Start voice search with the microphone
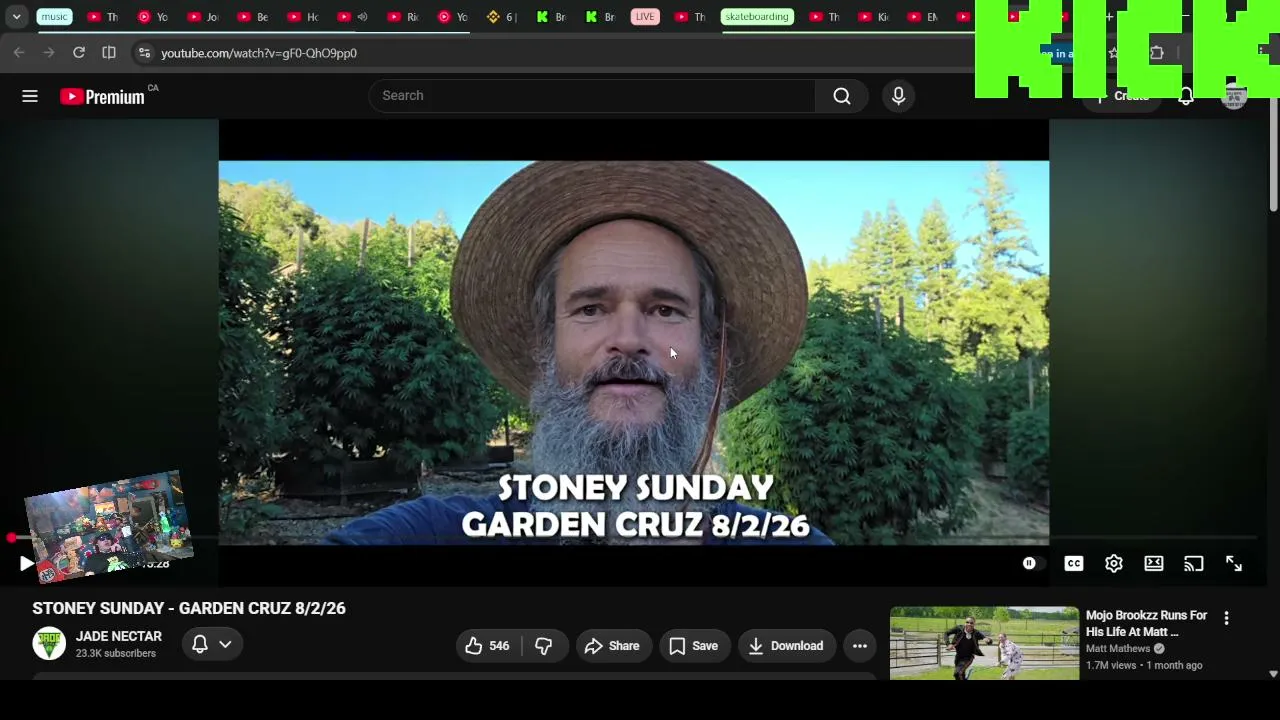This screenshot has width=1280, height=720. coord(898,96)
